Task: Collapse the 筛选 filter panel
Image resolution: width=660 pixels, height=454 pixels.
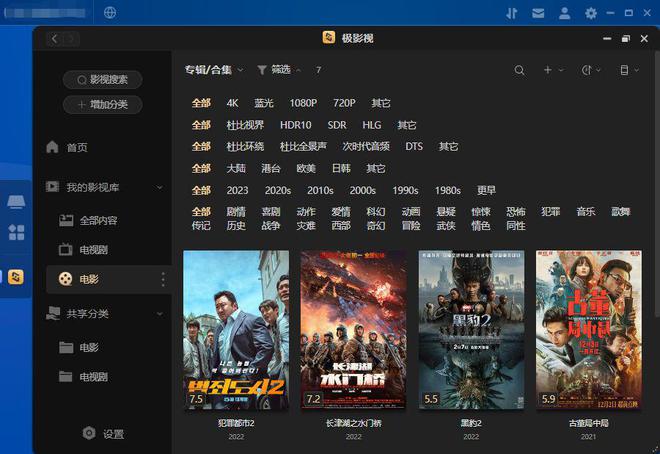Action: [x=279, y=70]
